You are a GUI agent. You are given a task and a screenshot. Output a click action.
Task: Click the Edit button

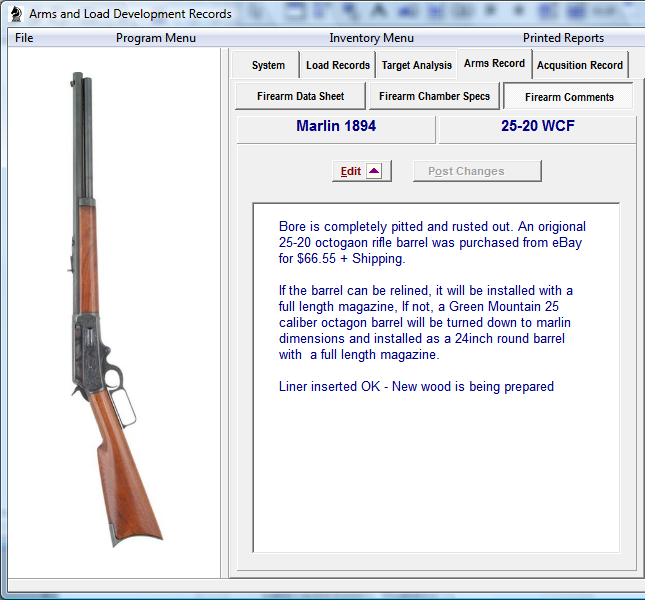[x=362, y=171]
